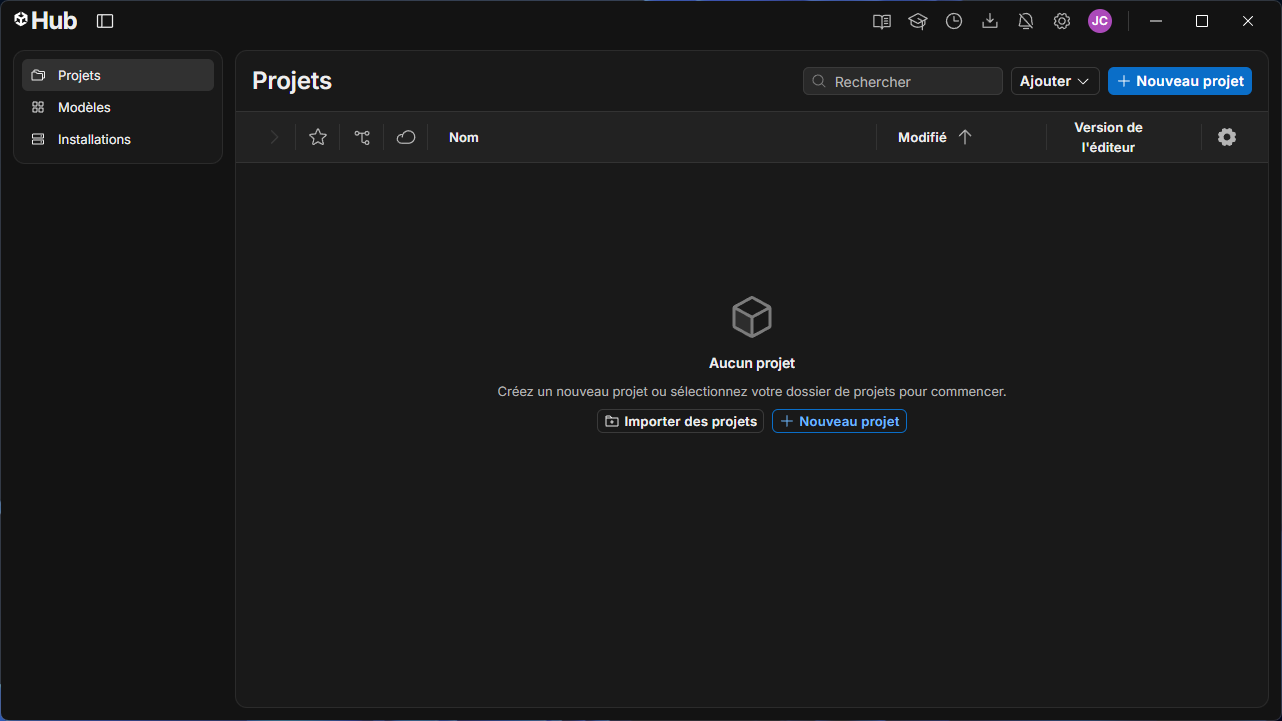
Task: Toggle the sidebar panel icon next to Hub
Action: click(x=105, y=21)
